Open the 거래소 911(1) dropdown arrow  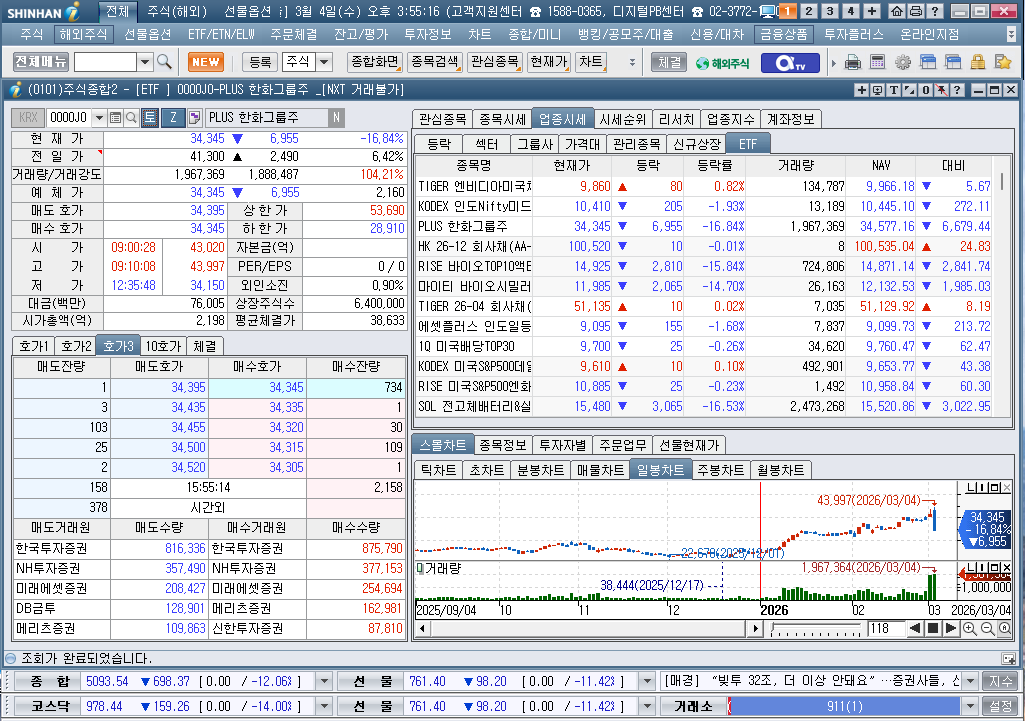coord(969,707)
